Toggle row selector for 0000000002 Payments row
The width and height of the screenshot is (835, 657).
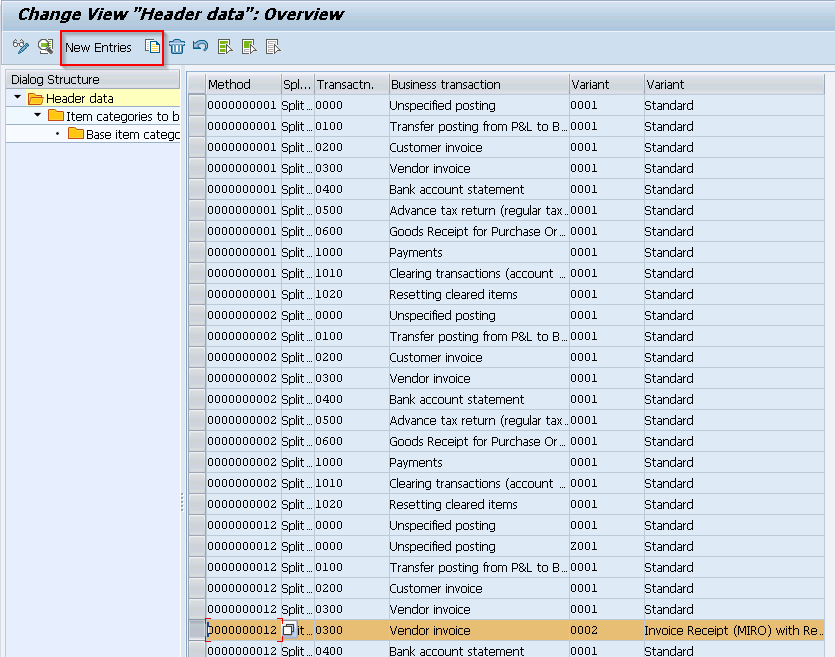[197, 462]
